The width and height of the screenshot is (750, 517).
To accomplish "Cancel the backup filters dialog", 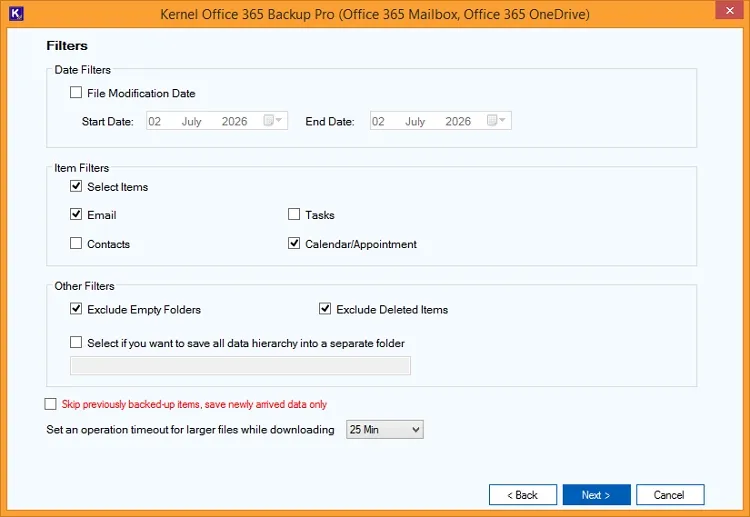I will tap(670, 495).
